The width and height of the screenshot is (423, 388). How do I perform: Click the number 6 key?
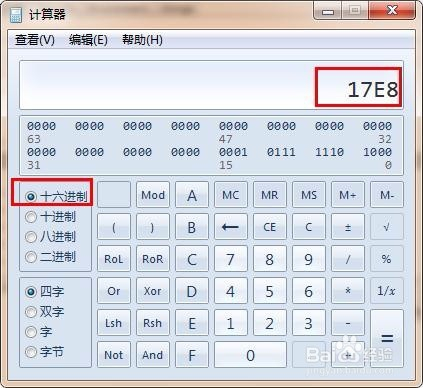pos(309,291)
